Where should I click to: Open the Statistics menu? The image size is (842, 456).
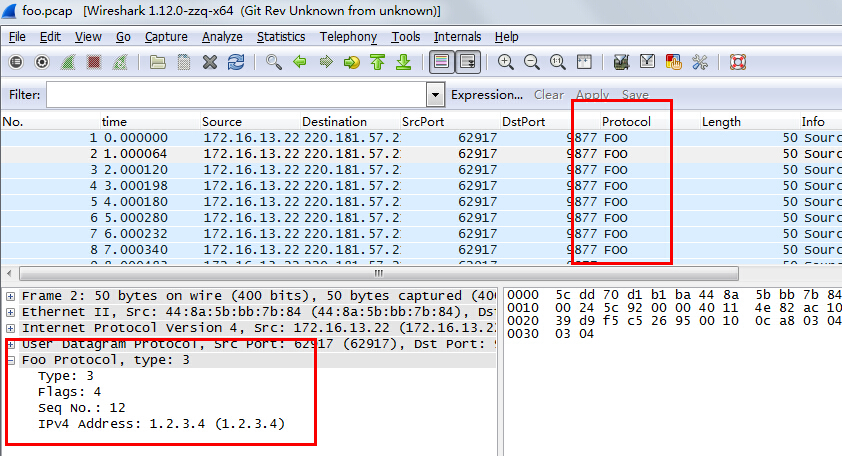coord(281,37)
